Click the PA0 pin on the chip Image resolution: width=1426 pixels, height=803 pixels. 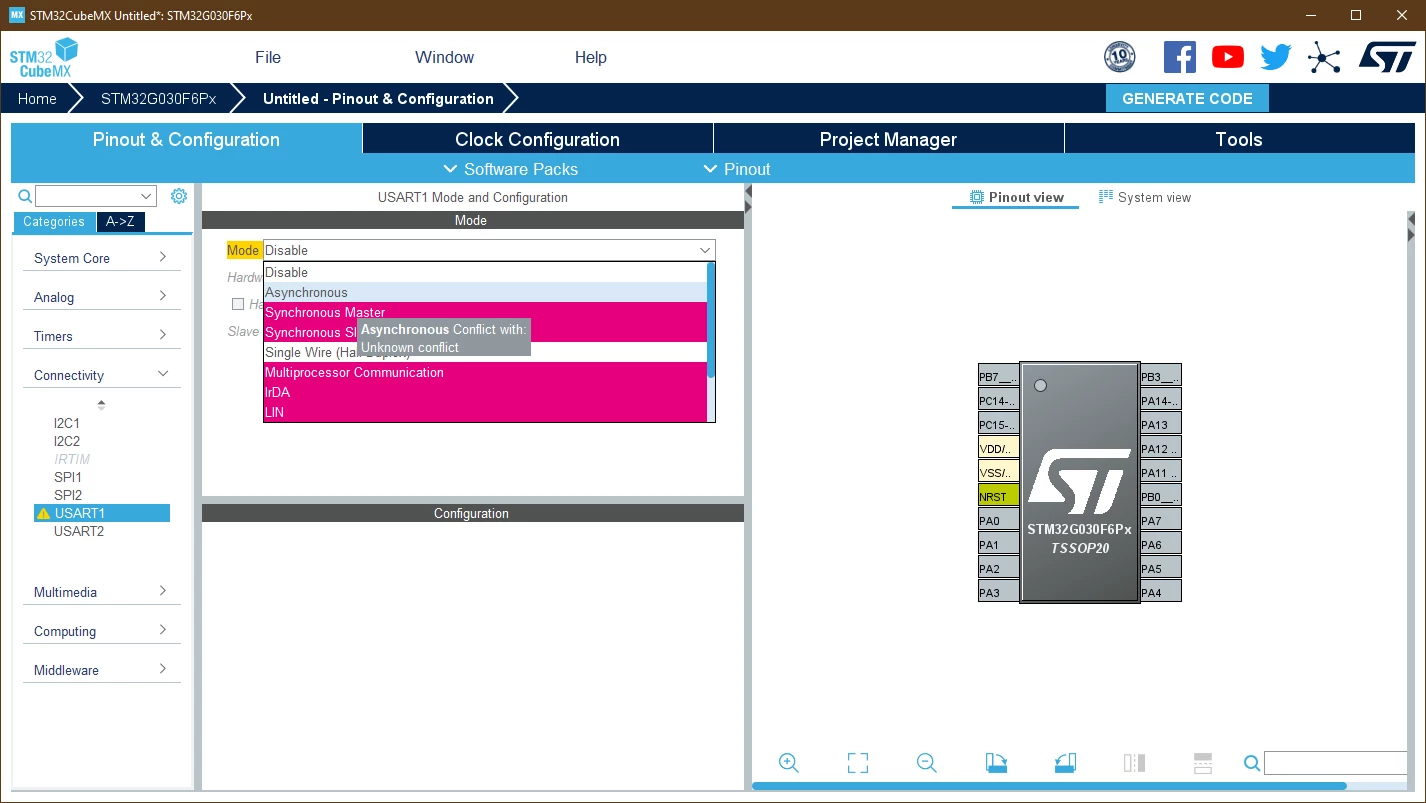click(999, 520)
